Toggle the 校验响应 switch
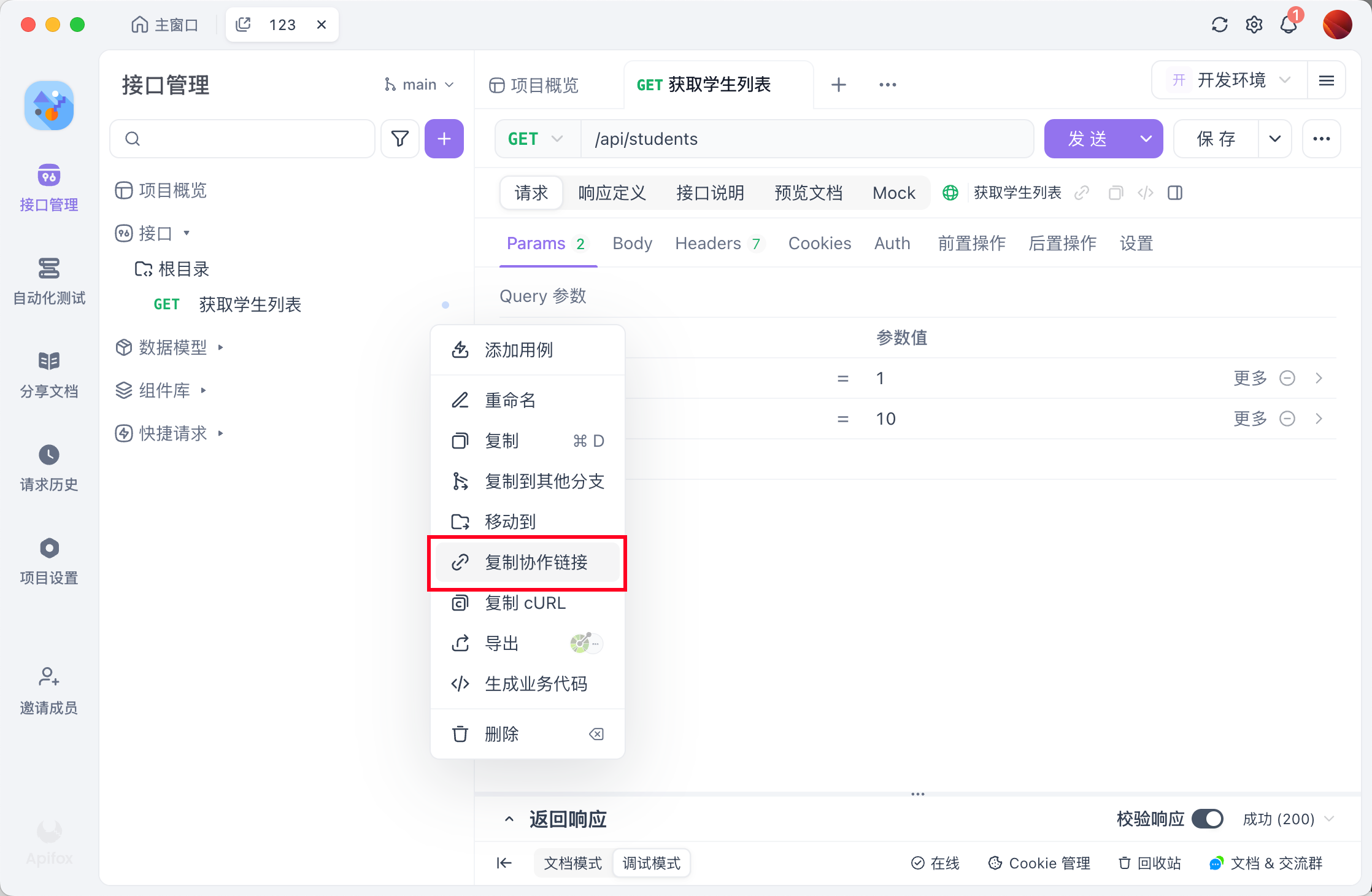Viewport: 1372px width, 896px height. click(x=1206, y=819)
